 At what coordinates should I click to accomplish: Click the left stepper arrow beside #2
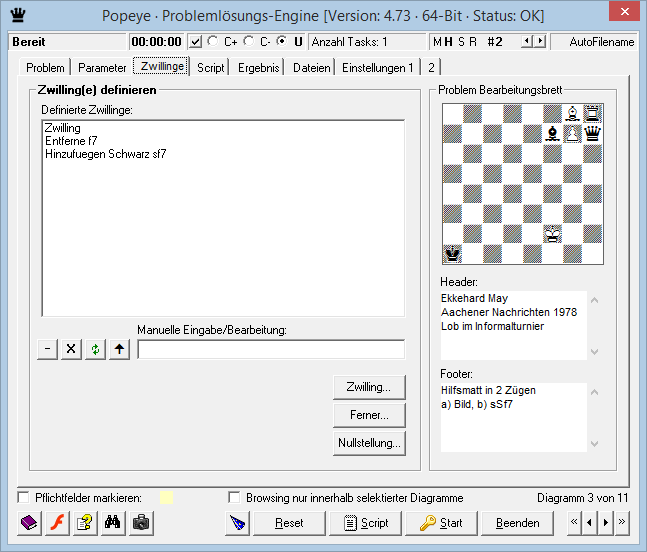526,41
